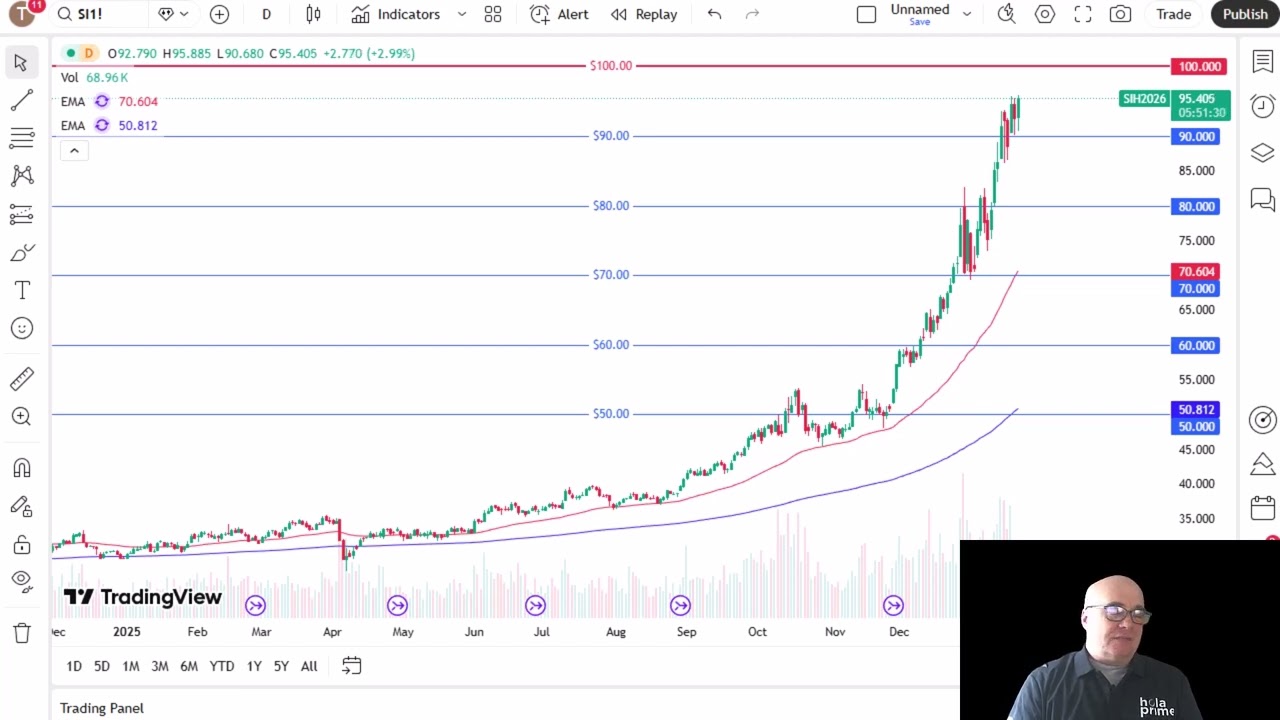
Task: Open the target screener icon on right sidebar
Action: click(x=1262, y=420)
